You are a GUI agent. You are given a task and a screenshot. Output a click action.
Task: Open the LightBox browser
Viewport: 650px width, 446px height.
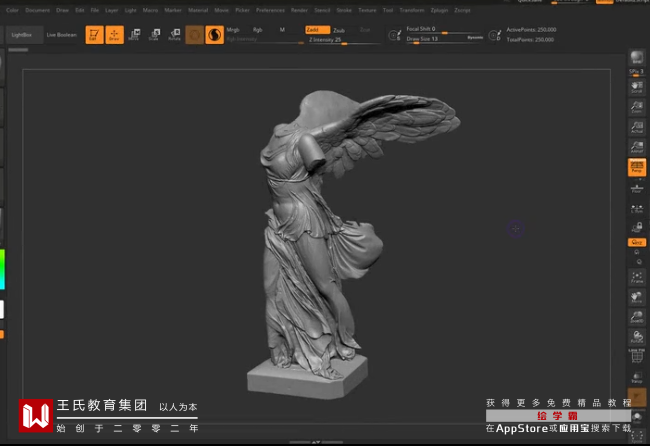pyautogui.click(x=22, y=35)
